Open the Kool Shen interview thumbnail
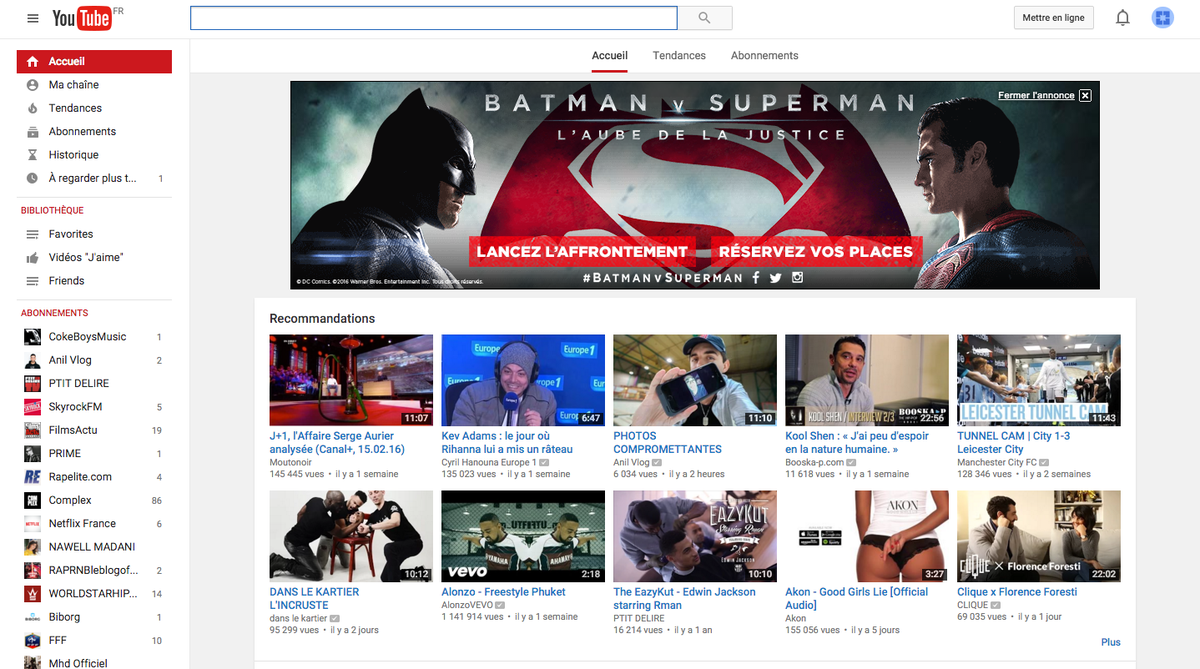The height and width of the screenshot is (669, 1200). click(867, 380)
